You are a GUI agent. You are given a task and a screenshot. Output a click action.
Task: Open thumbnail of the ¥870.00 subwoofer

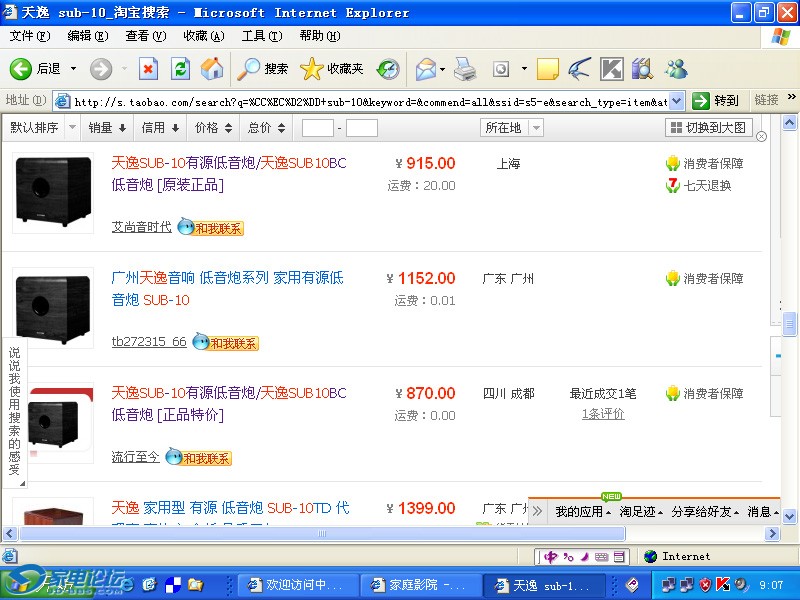point(60,422)
